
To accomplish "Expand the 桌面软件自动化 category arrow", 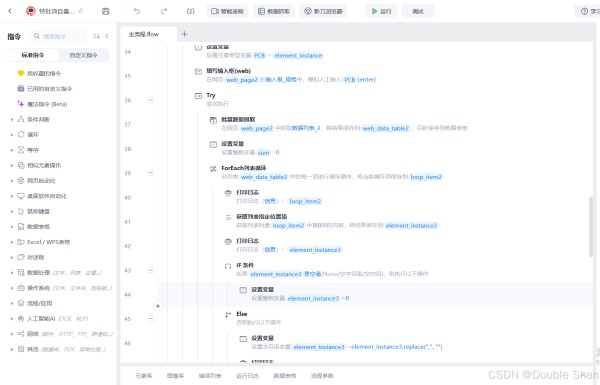I will 11,196.
